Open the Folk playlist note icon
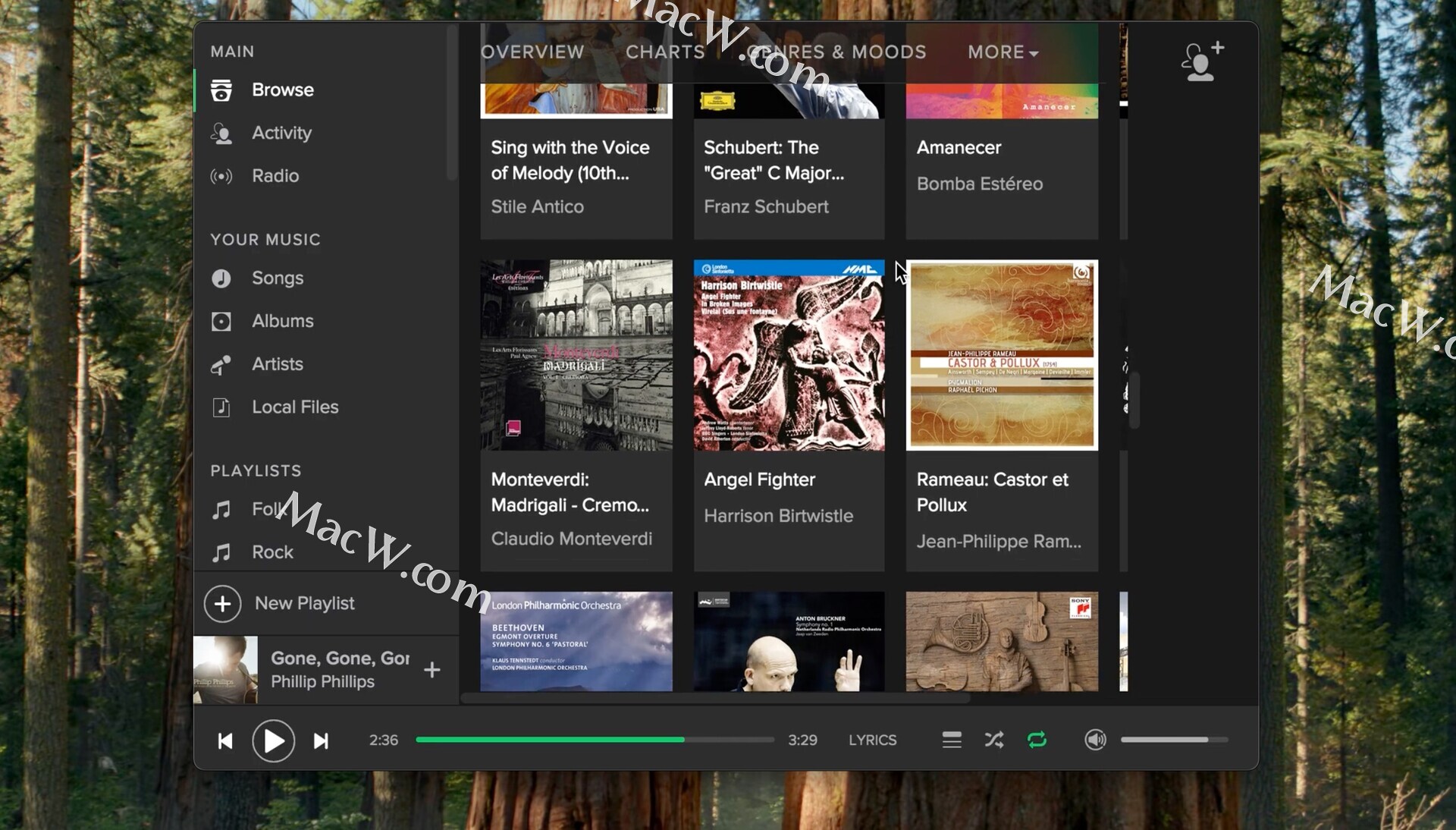 221,510
